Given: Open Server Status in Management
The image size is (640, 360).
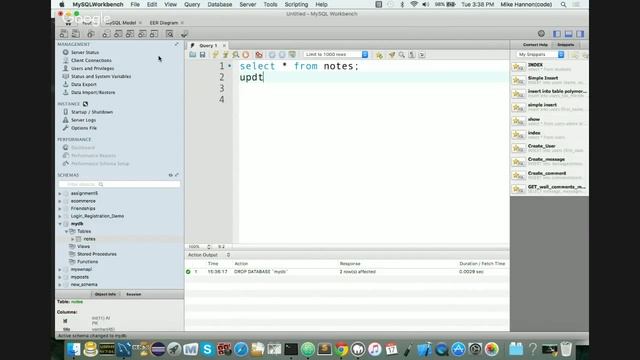Looking at the screenshot, I should pyautogui.click(x=85, y=52).
